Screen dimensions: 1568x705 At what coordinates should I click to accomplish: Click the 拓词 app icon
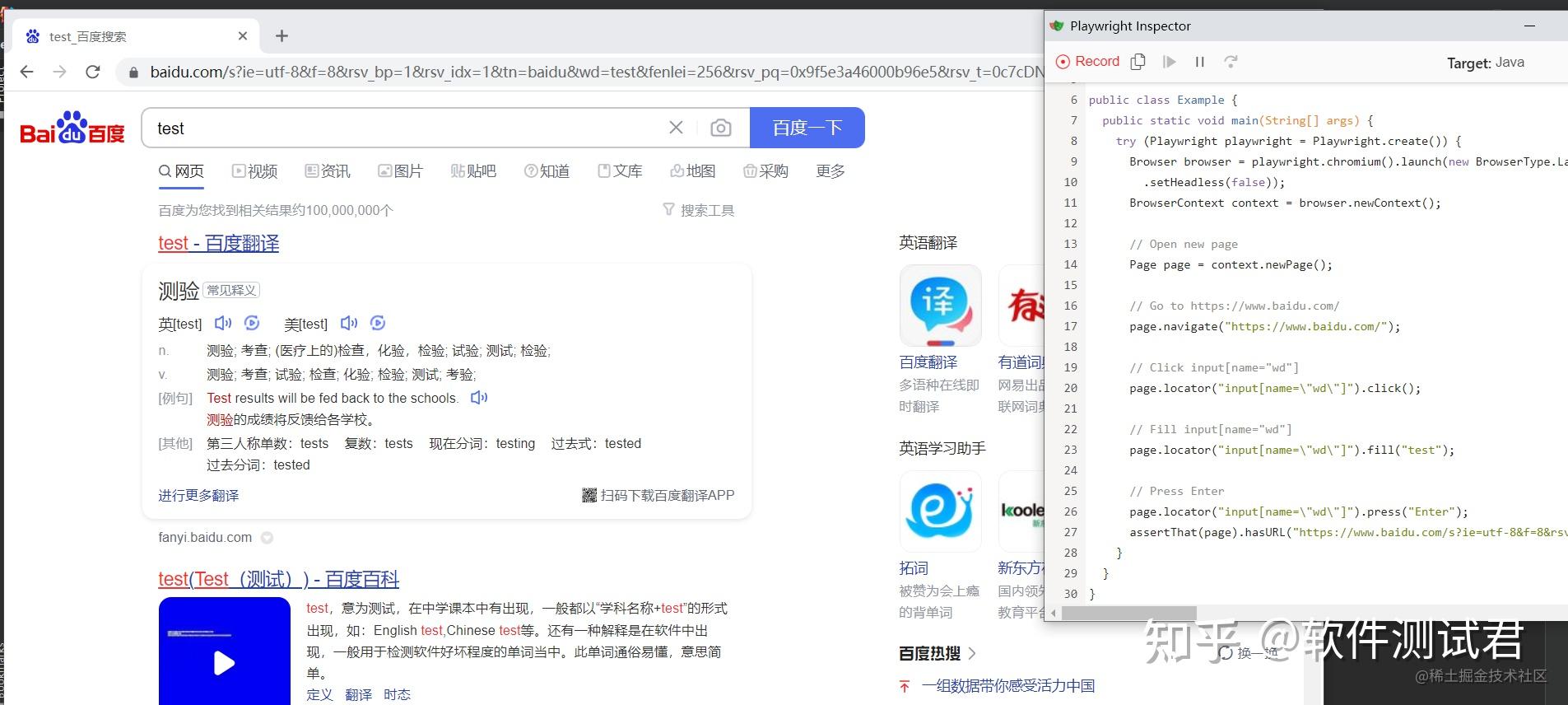click(x=940, y=511)
